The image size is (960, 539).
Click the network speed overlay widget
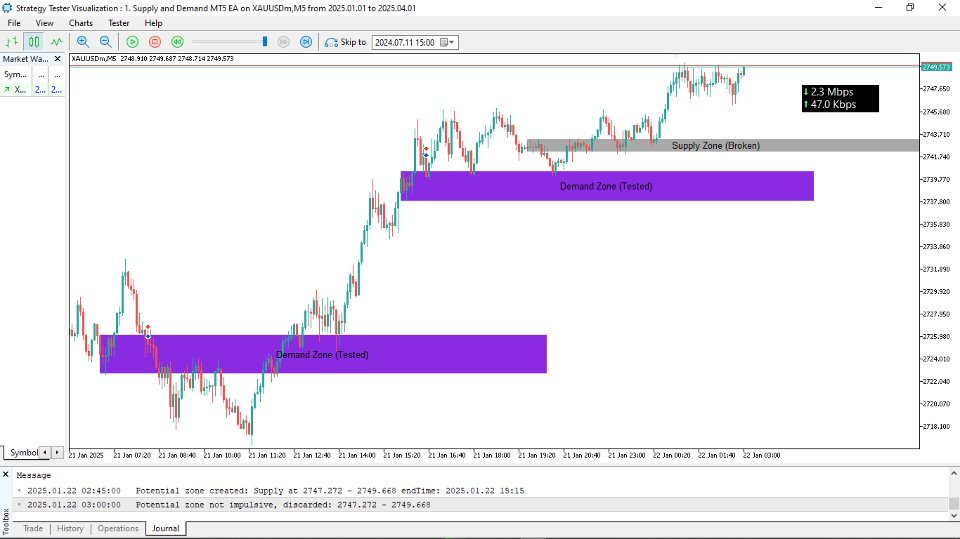coord(840,98)
